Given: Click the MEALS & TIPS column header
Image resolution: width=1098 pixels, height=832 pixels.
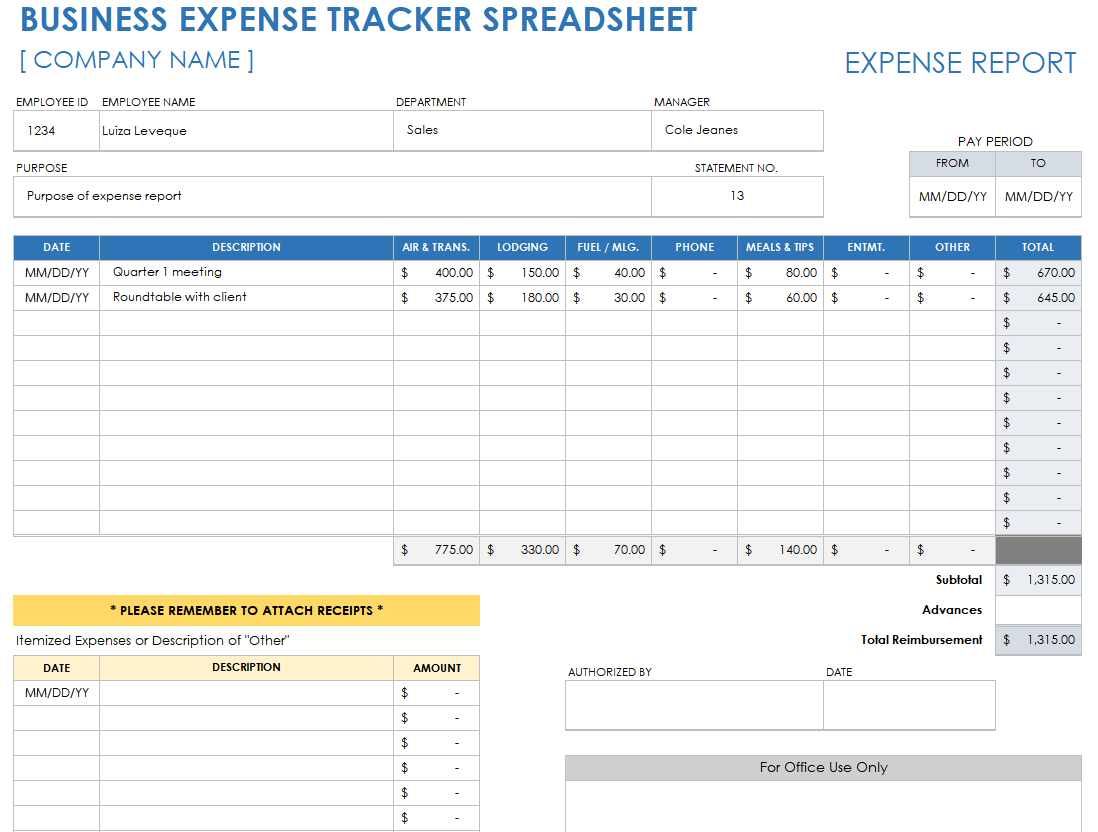Looking at the screenshot, I should tap(780, 247).
